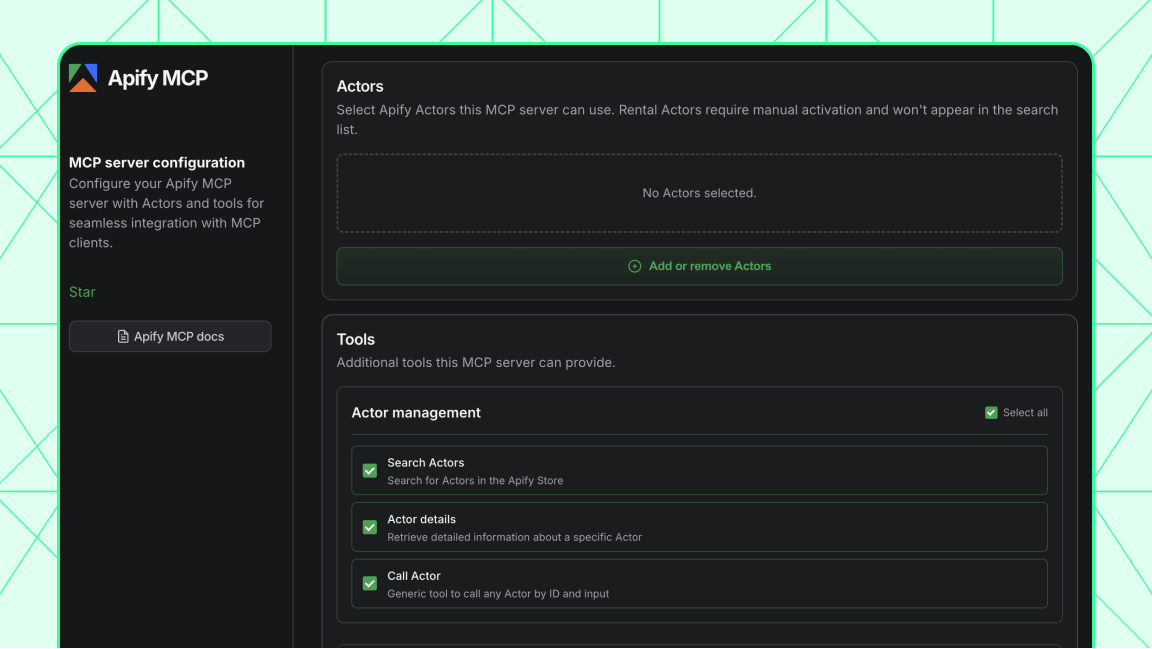The image size is (1152, 649).
Task: Open the Star link
Action: coord(81,292)
